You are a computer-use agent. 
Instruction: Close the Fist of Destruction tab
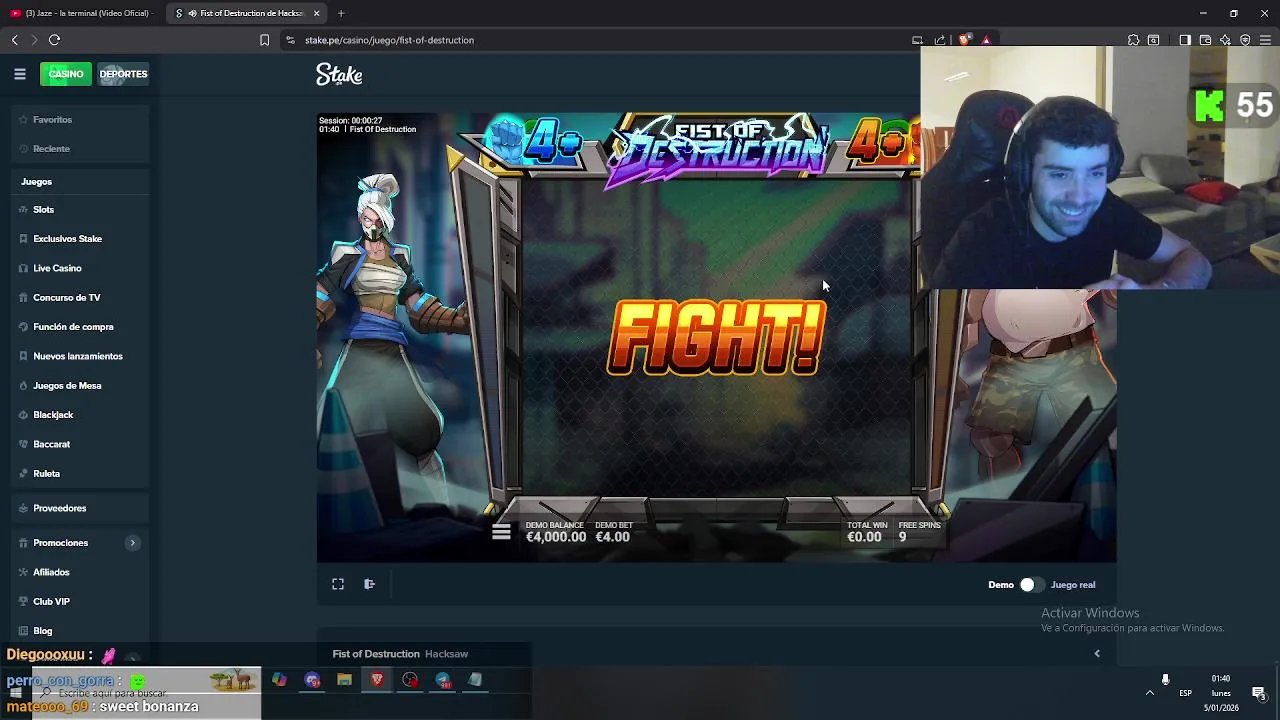pos(317,13)
